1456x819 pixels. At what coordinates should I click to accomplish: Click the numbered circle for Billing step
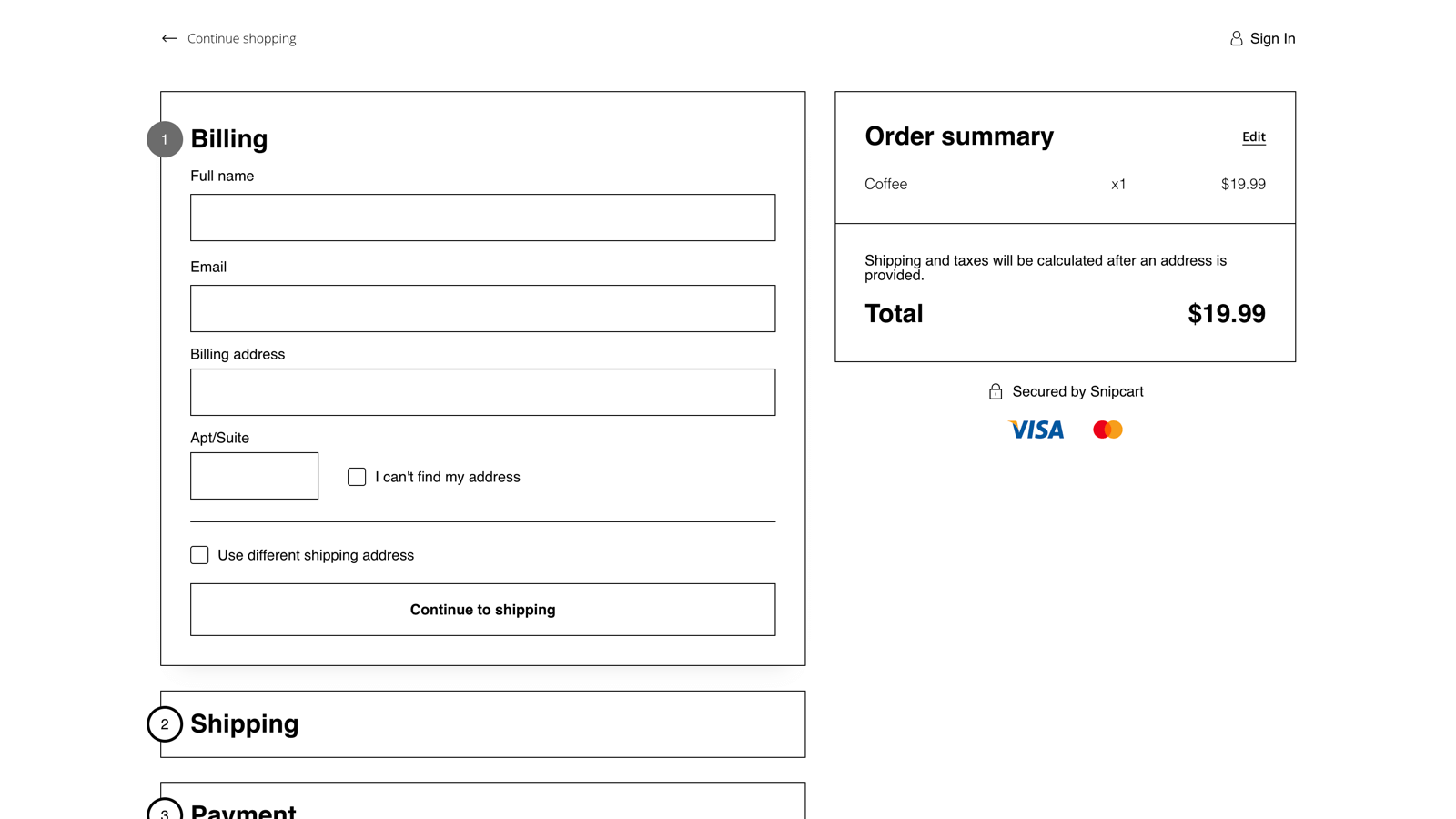pos(165,139)
